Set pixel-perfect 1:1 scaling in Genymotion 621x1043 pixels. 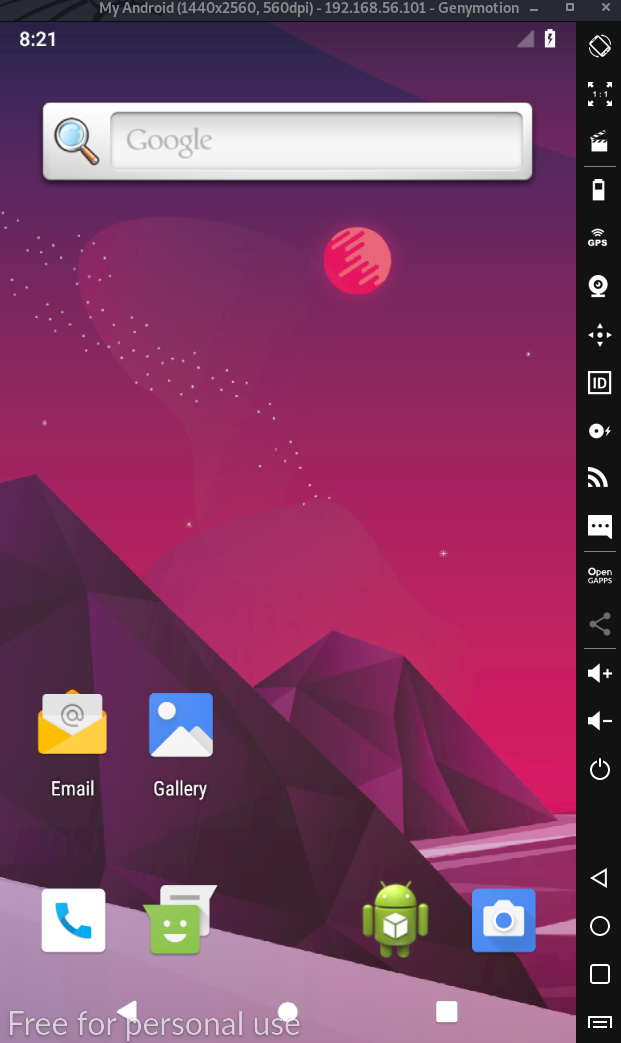600,94
